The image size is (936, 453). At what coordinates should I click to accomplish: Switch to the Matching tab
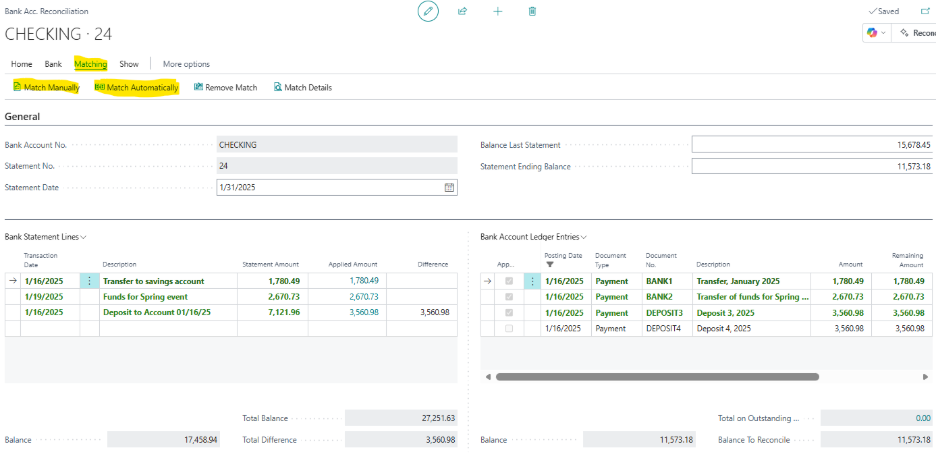90,64
